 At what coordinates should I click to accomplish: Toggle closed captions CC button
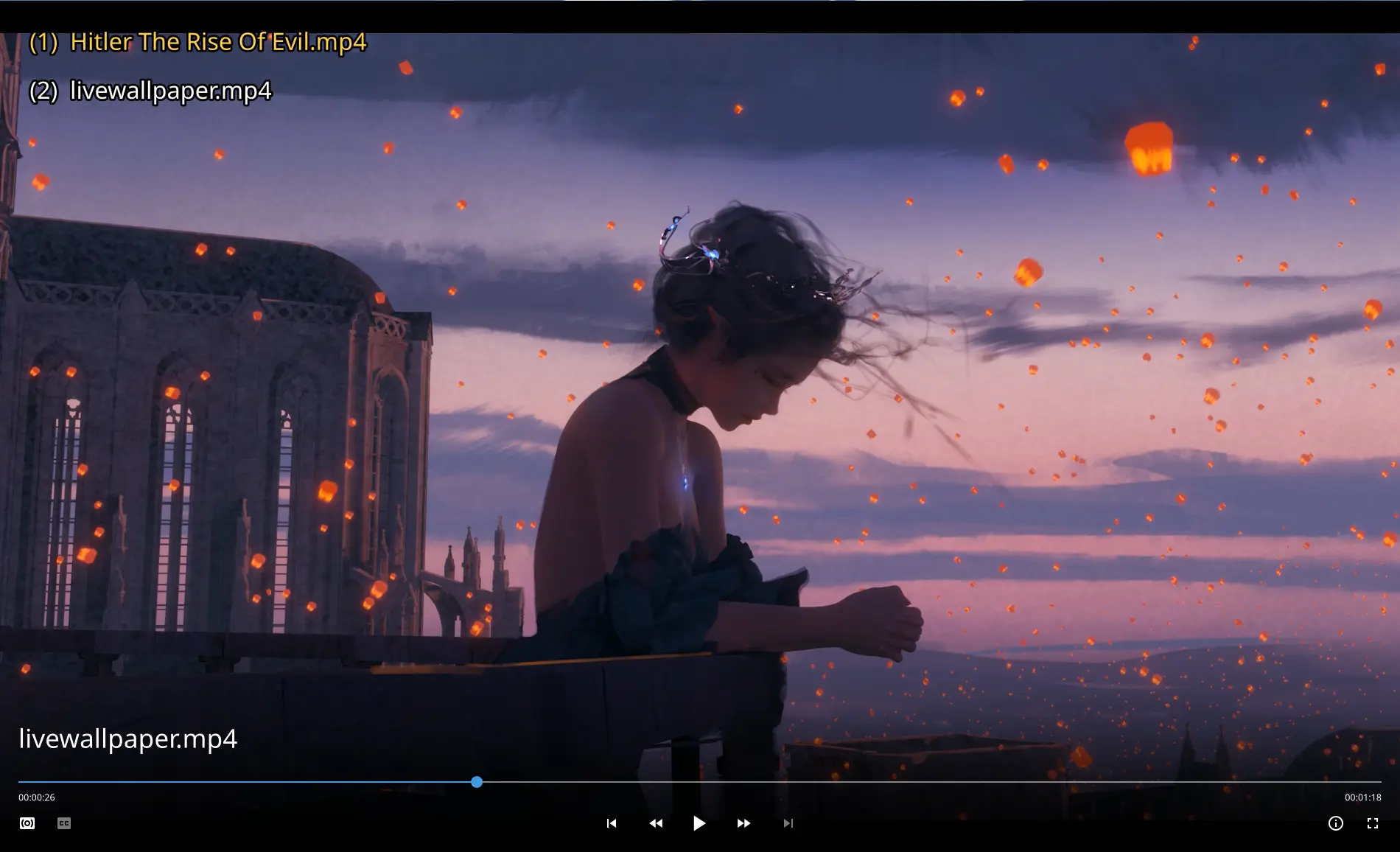pos(64,823)
